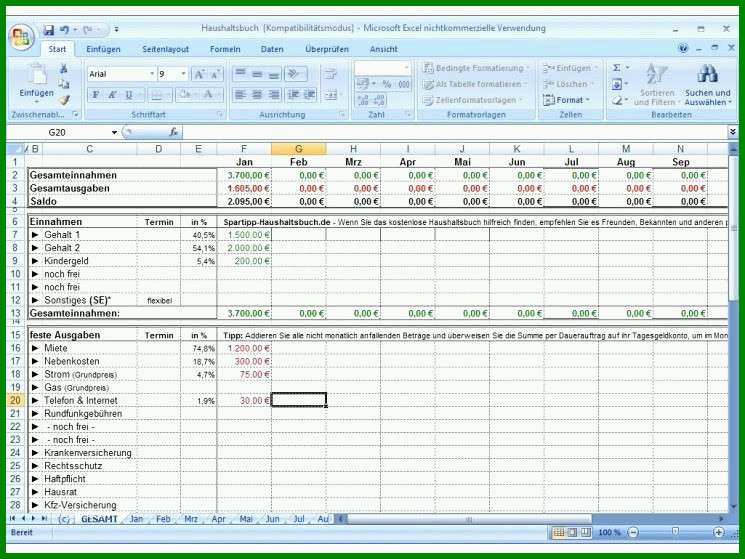Open the Formeln ribbon tab
745x559 pixels.
pos(225,49)
